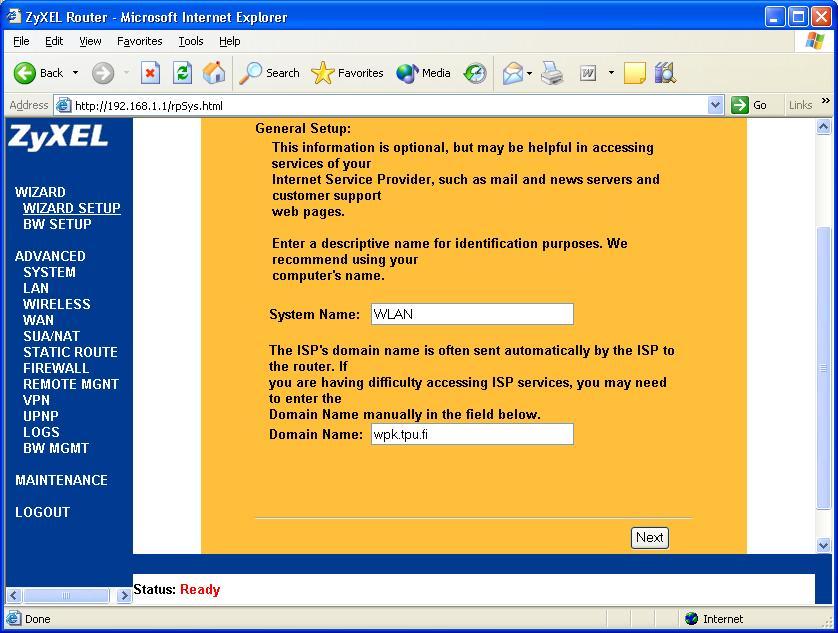Click the yellow Discuss note icon
The height and width of the screenshot is (633, 838).
coord(634,73)
